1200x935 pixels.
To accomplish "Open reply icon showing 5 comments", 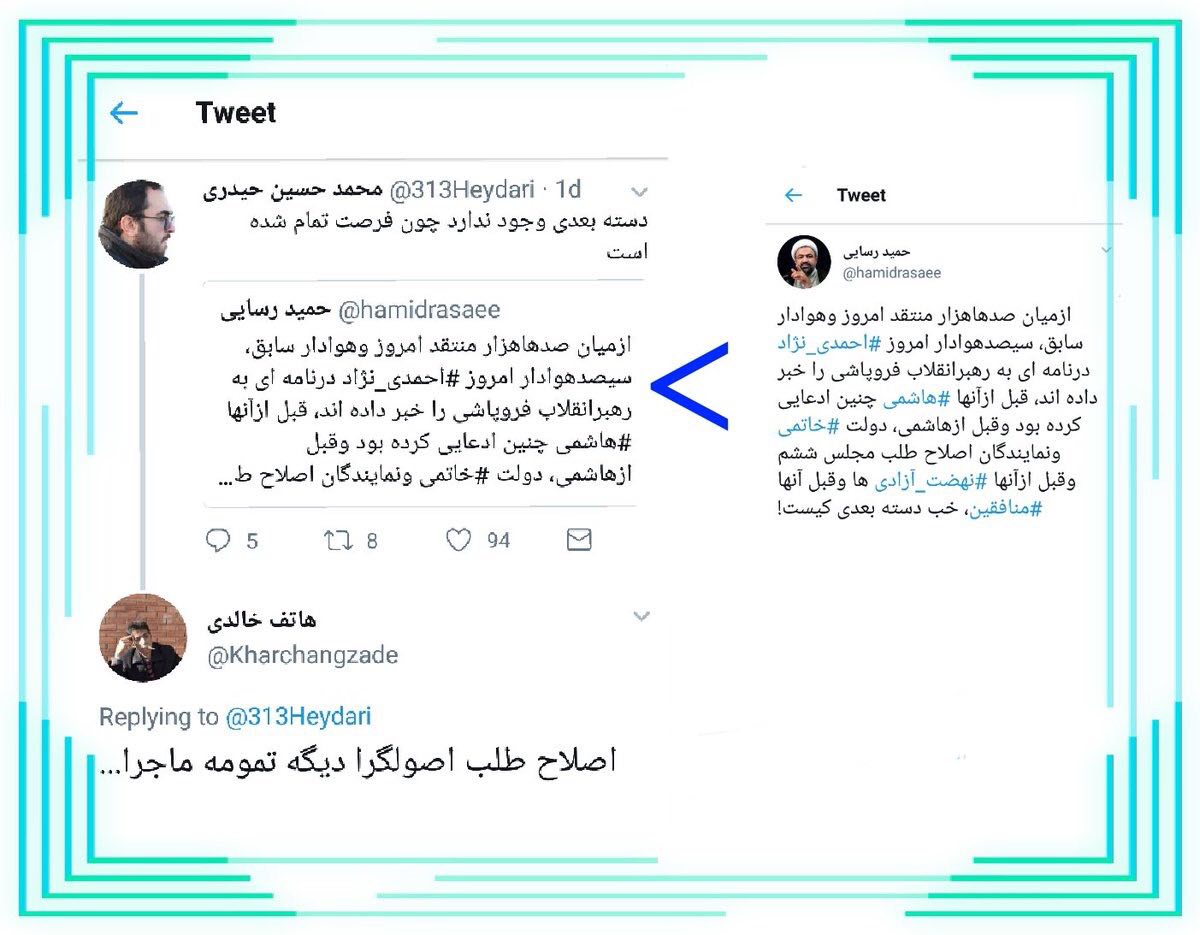I will pyautogui.click(x=218, y=541).
